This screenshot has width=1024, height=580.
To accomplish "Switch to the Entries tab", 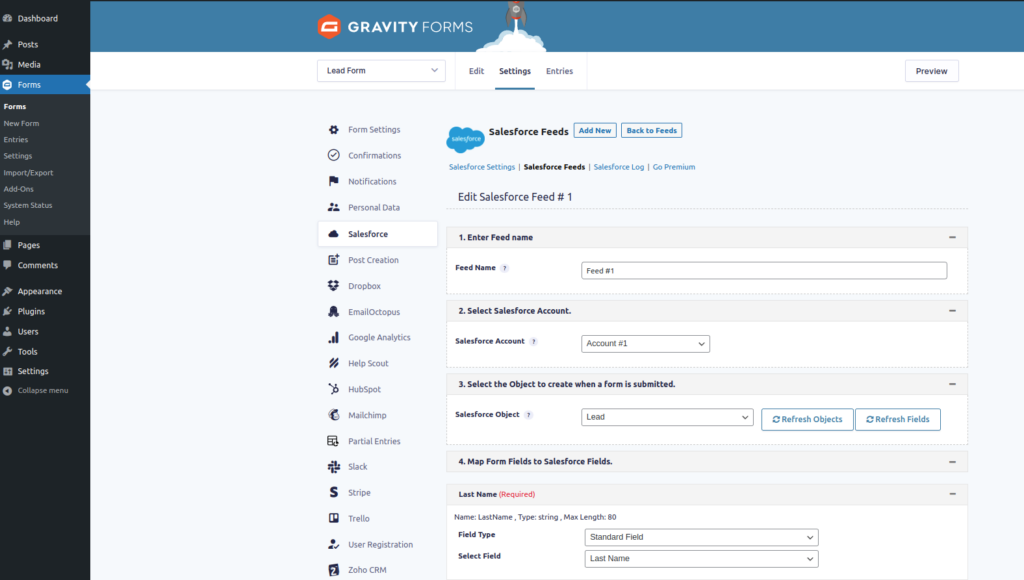I will click(559, 71).
